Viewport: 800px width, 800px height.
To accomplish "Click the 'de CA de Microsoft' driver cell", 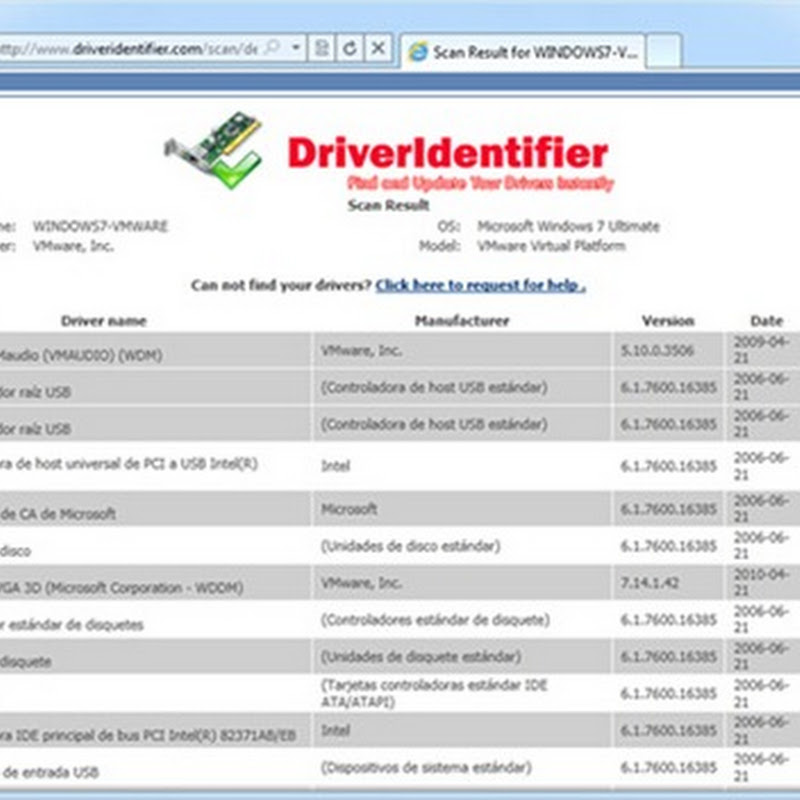I will [155, 509].
